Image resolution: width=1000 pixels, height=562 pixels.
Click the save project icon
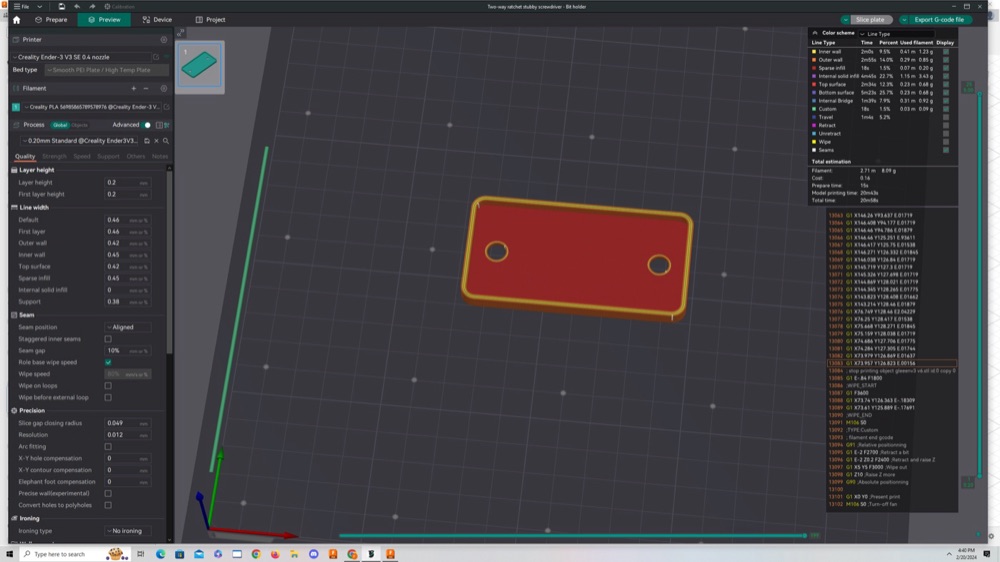click(x=61, y=6)
